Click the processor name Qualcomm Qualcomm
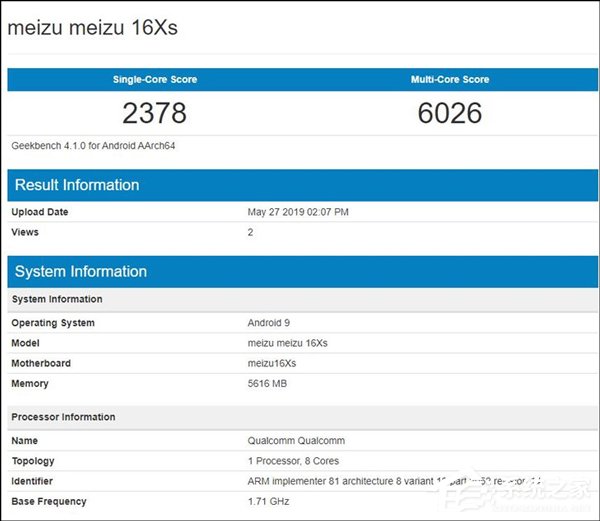600x521 pixels. pyautogui.click(x=296, y=441)
